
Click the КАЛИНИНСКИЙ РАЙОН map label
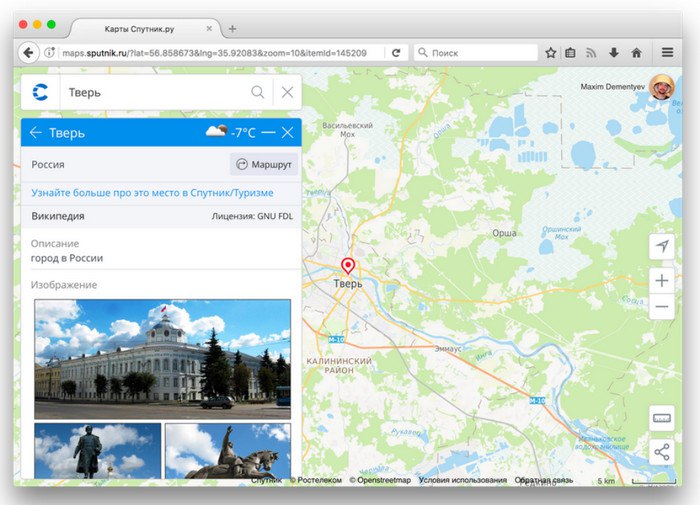[339, 365]
